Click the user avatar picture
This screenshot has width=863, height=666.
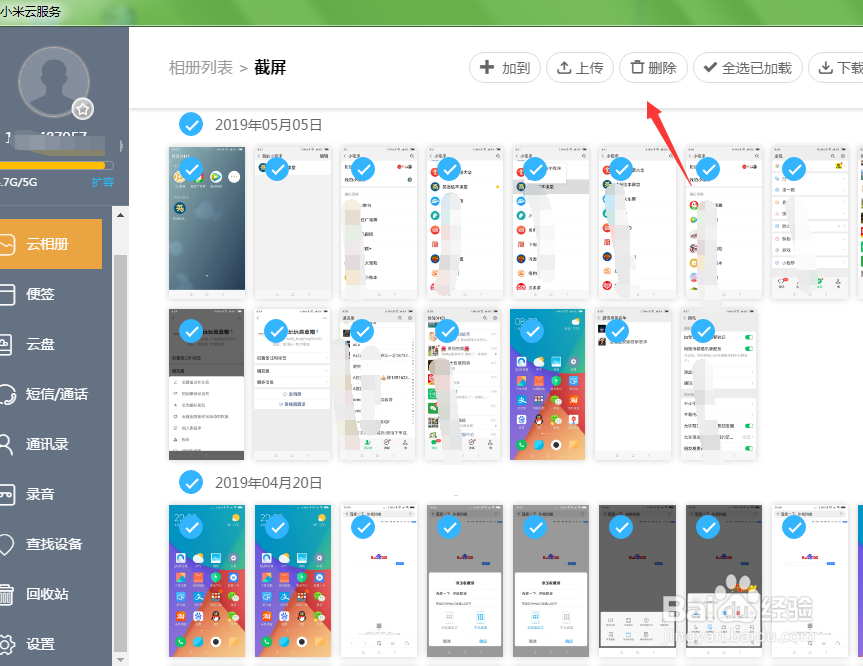(53, 81)
